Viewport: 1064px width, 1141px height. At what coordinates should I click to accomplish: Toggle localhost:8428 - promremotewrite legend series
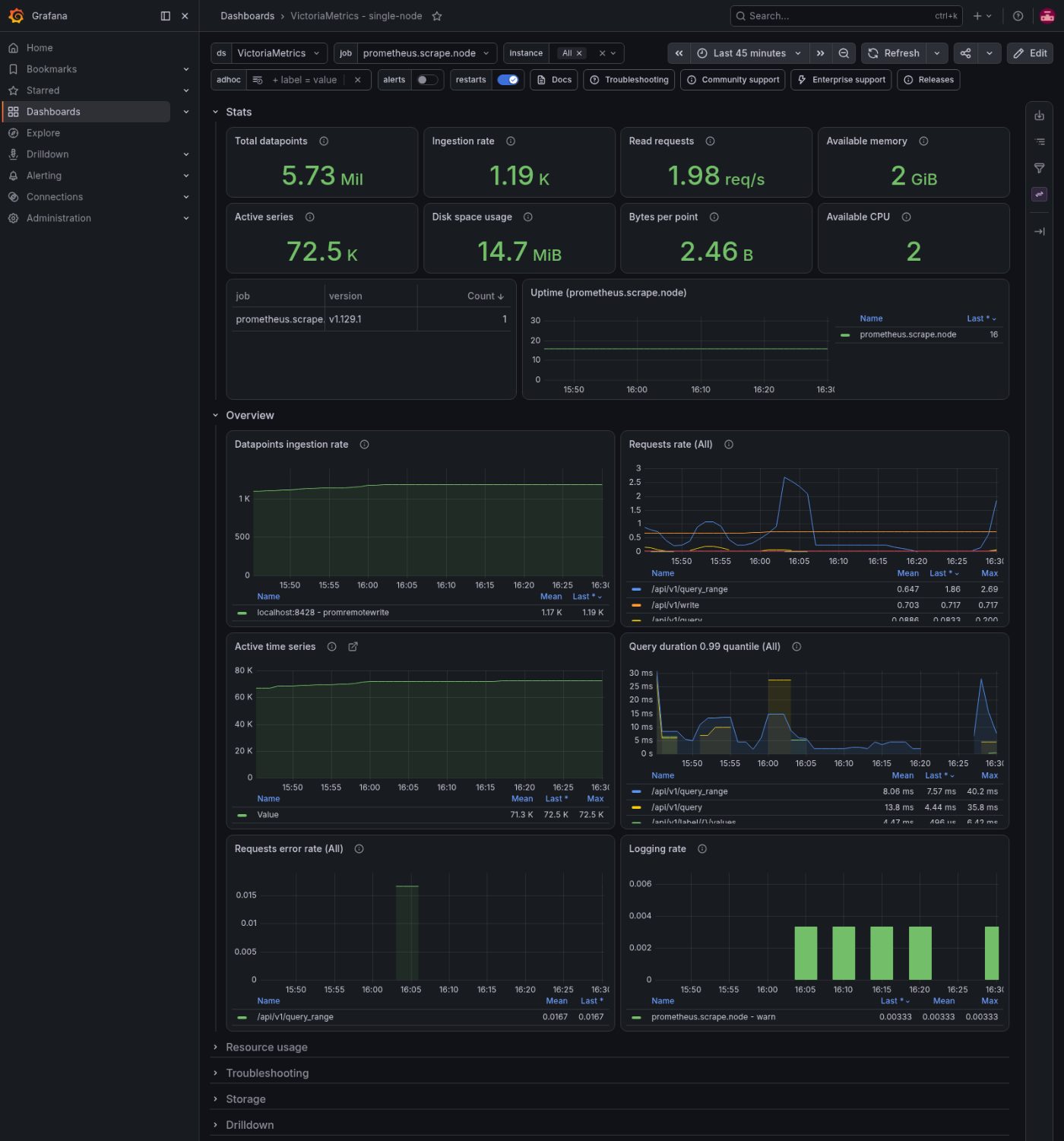click(322, 613)
